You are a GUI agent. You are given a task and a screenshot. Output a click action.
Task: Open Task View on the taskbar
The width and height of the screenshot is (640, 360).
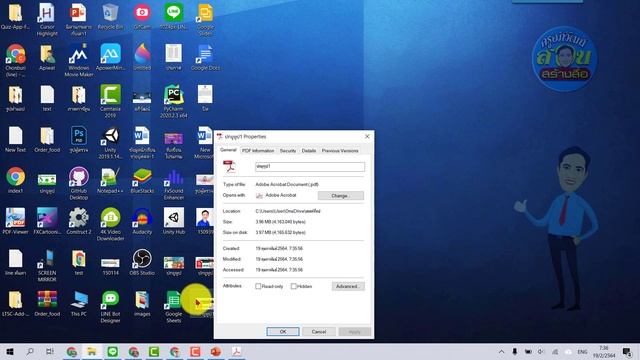50,351
